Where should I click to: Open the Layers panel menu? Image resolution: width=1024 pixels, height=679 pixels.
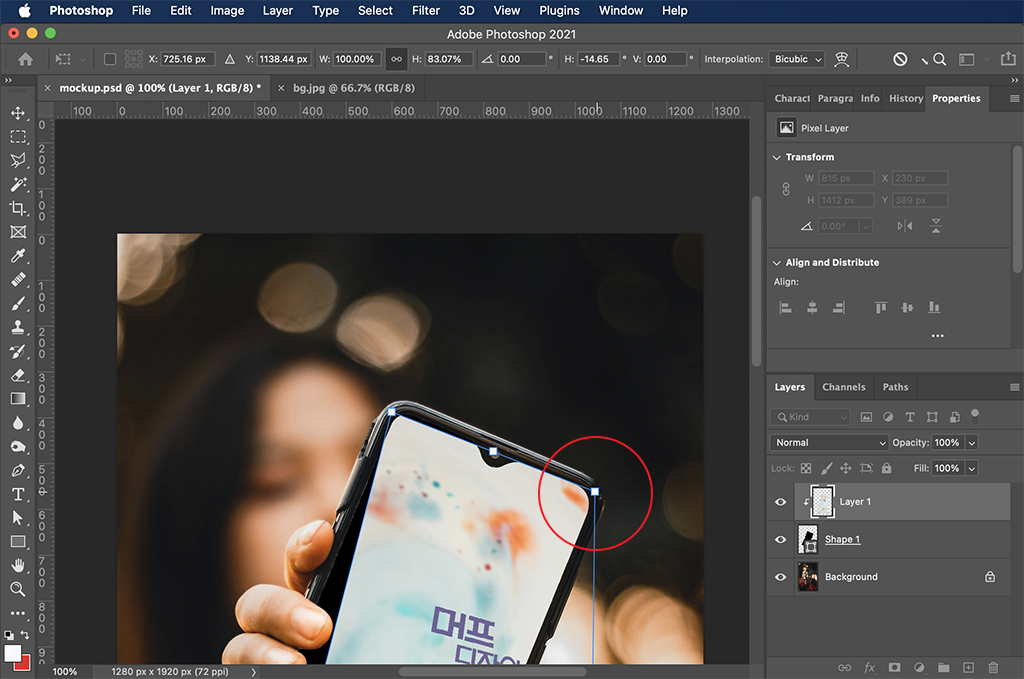[1014, 387]
